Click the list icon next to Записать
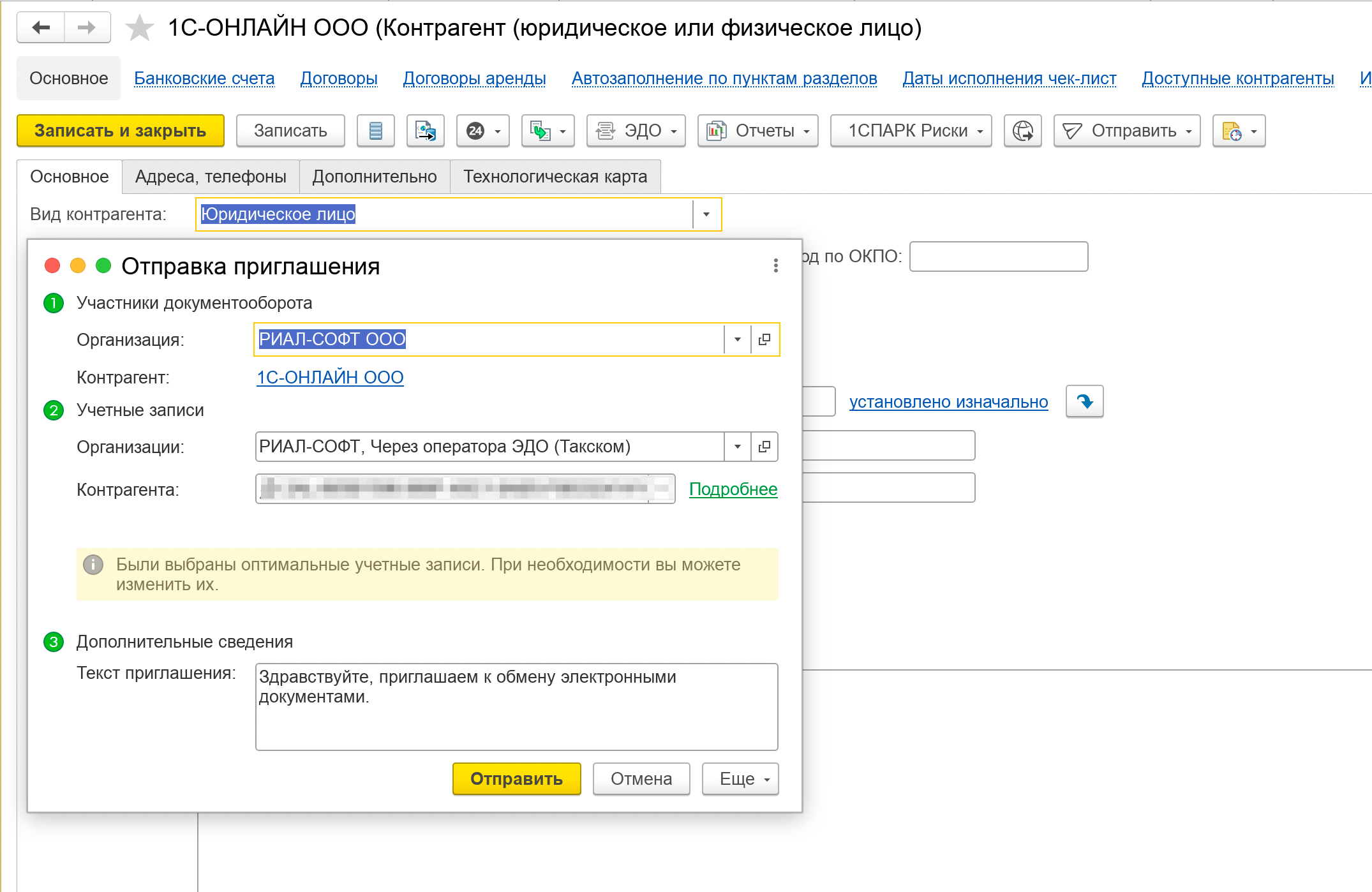Image resolution: width=1372 pixels, height=892 pixels. 376,131
